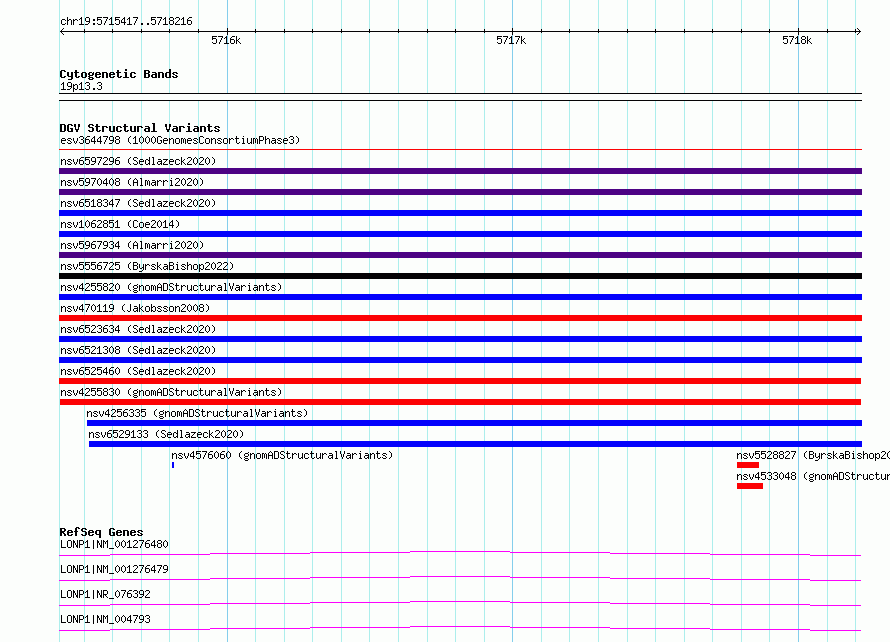This screenshot has width=890, height=642.
Task: Select the nsv4256335 gnomADStructuralVariants label
Action: pyautogui.click(x=197, y=413)
